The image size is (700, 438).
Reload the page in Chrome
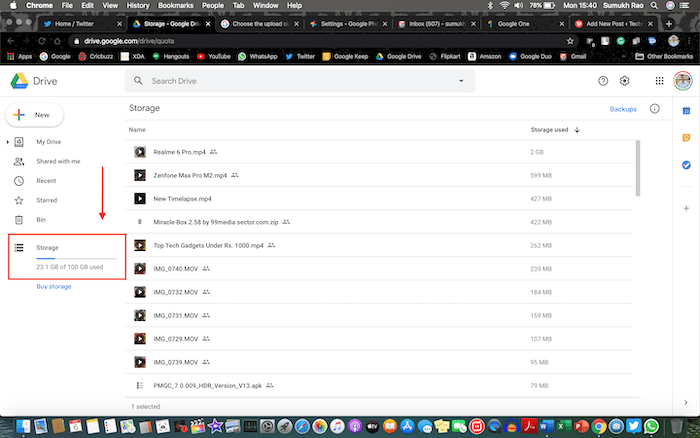(x=42, y=41)
